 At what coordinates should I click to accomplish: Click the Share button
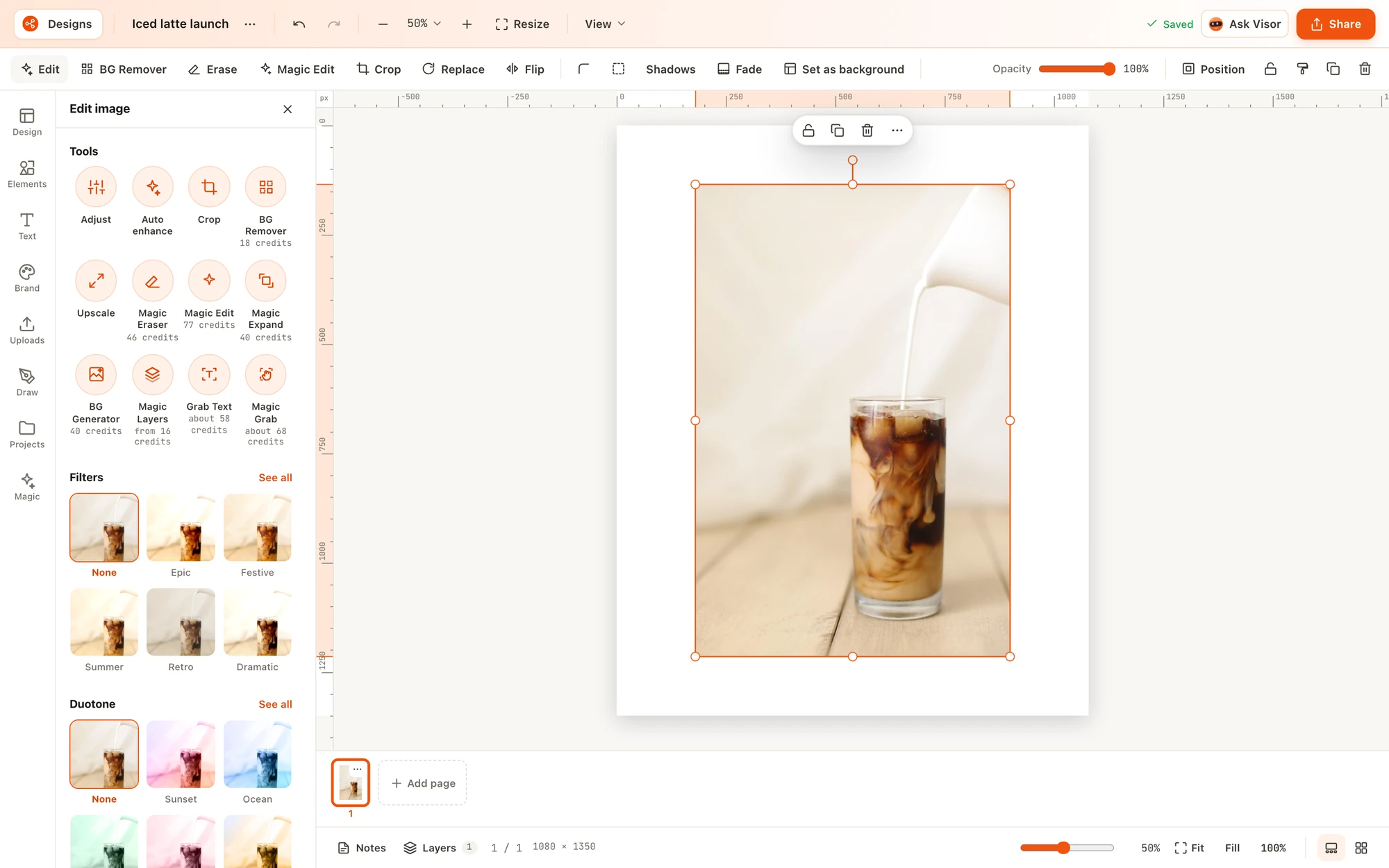coord(1336,24)
